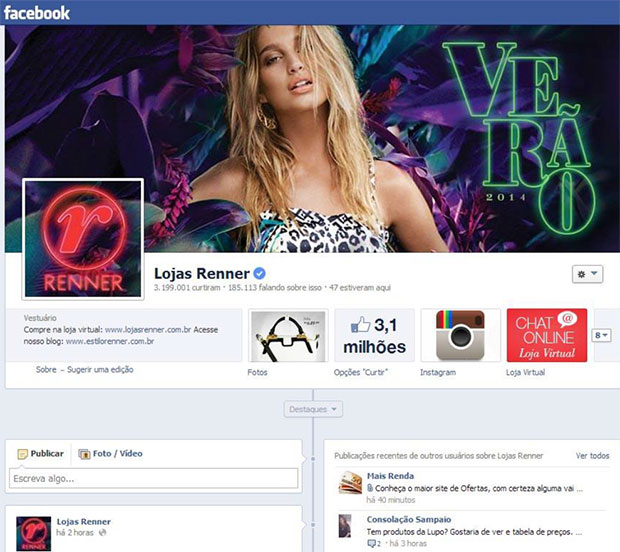The height and width of the screenshot is (552, 620).
Task: Focus the Escreva algo text field
Action: click(x=153, y=478)
